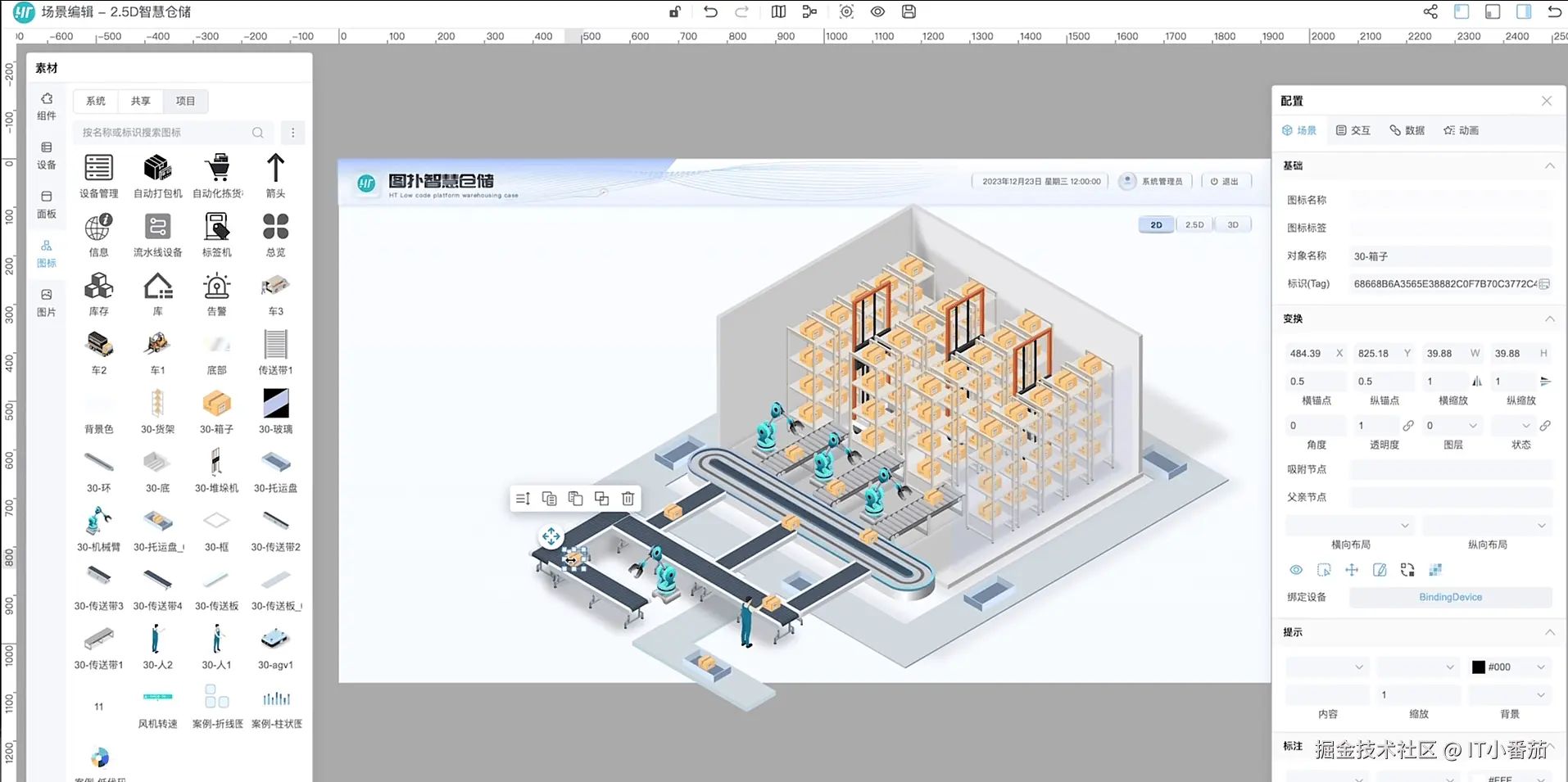Open the 组件 components sidebar section

tap(47, 106)
